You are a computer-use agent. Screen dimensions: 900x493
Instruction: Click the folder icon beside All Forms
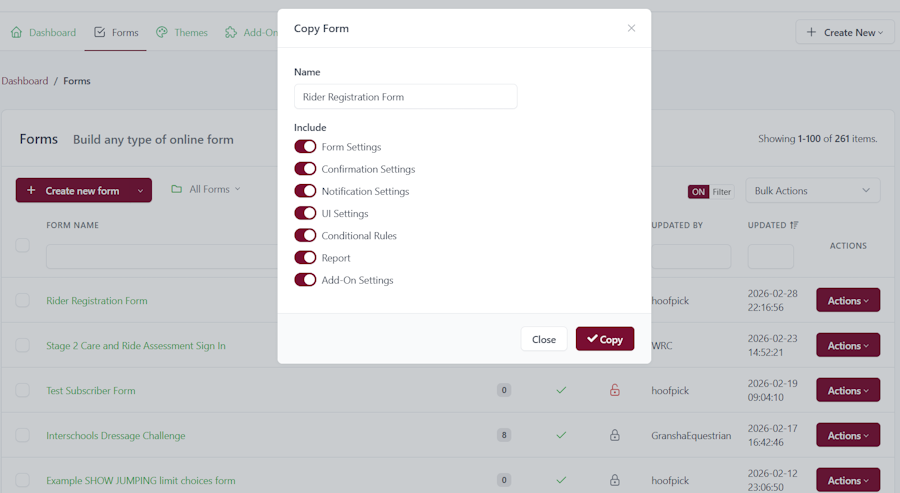coord(177,190)
